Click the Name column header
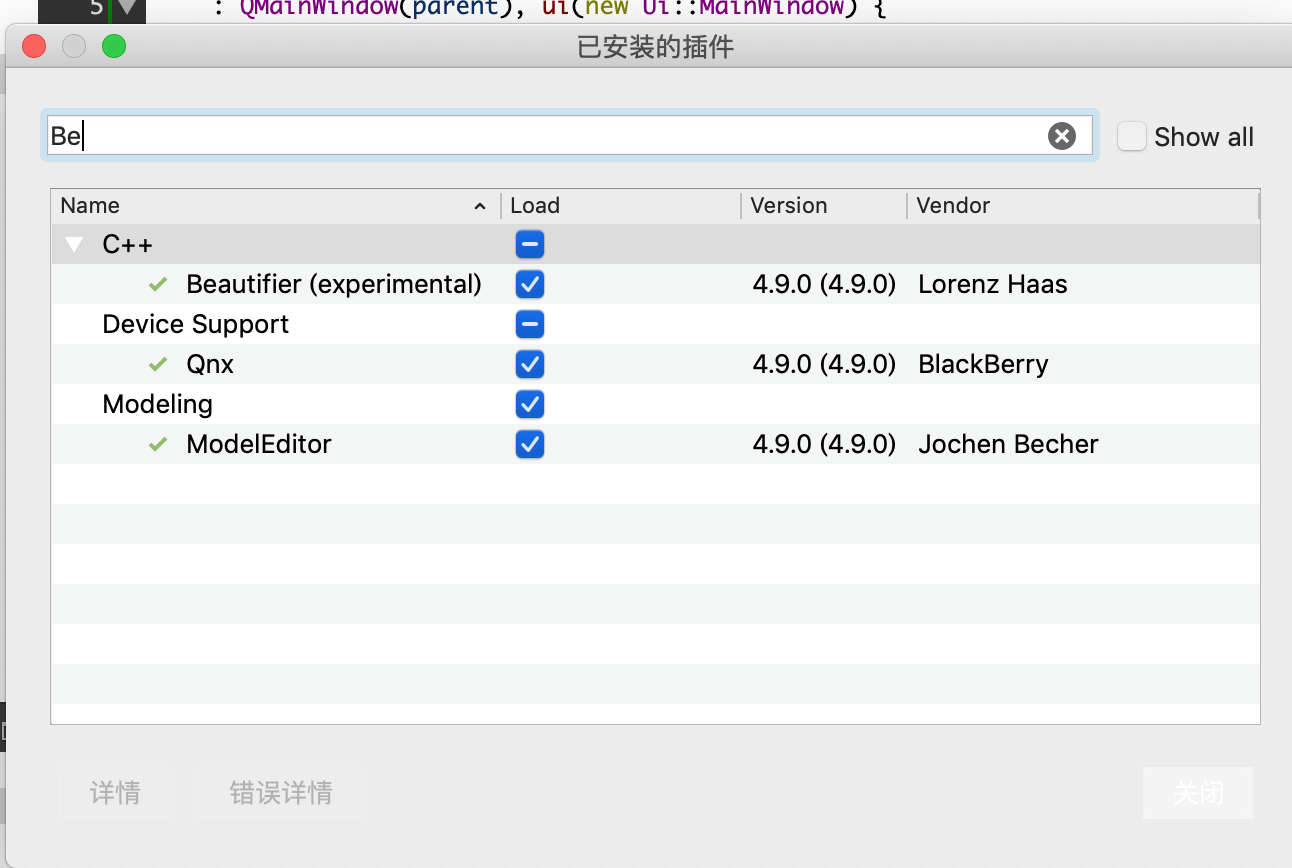This screenshot has width=1292, height=868. pyautogui.click(x=90, y=205)
